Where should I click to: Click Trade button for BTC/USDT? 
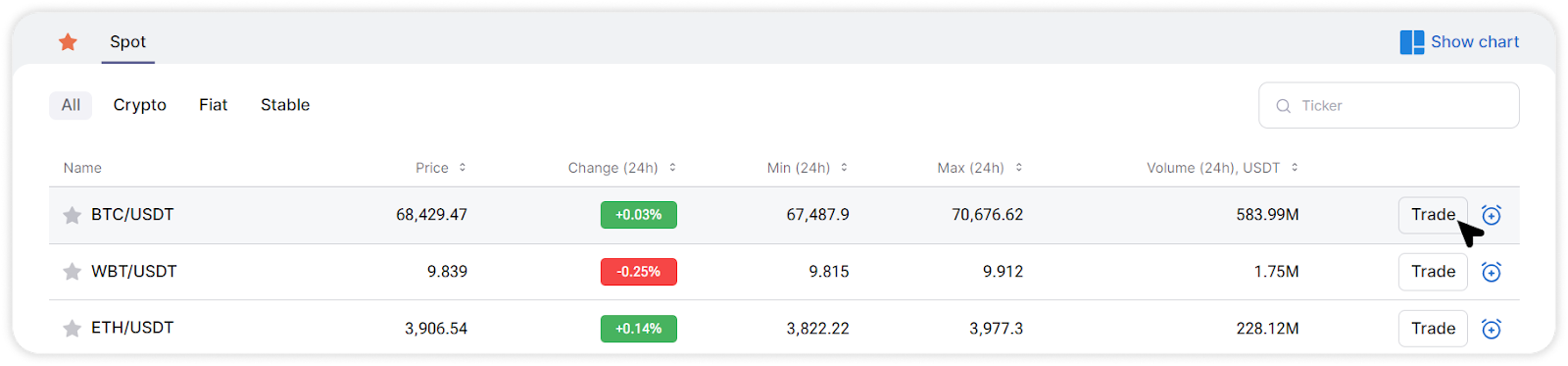point(1433,215)
